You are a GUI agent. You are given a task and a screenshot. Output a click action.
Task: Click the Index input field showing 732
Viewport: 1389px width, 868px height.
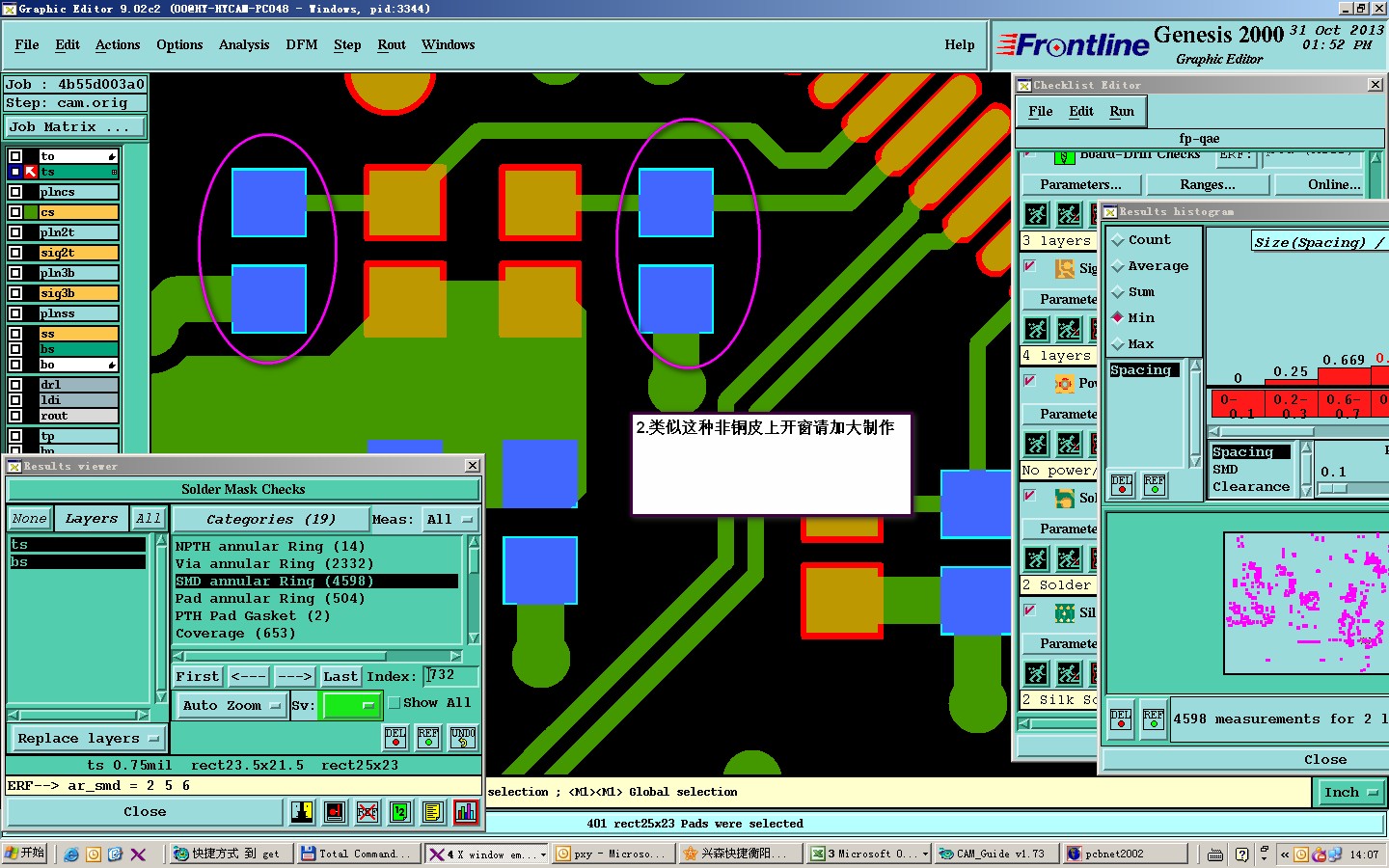pos(451,676)
